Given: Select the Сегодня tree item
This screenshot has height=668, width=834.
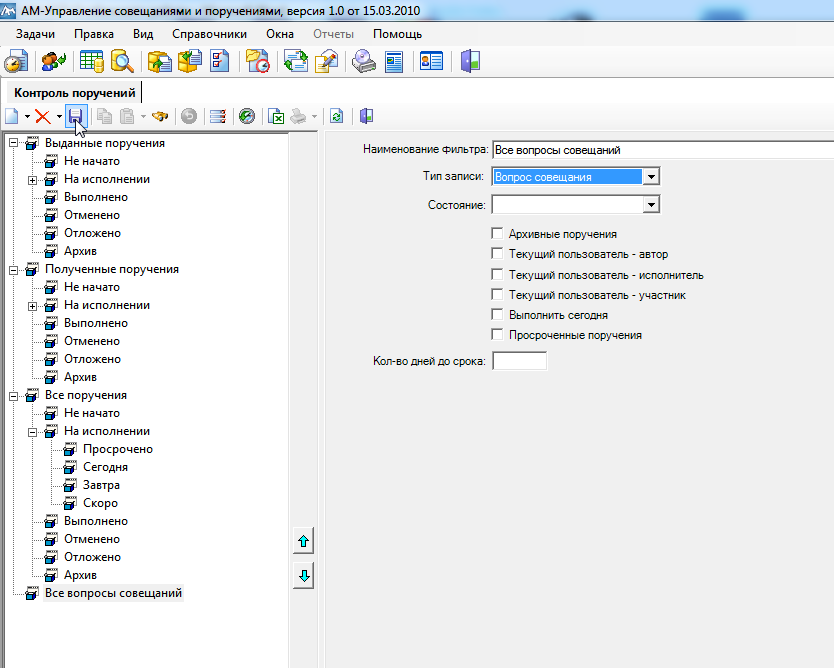Looking at the screenshot, I should tap(105, 467).
